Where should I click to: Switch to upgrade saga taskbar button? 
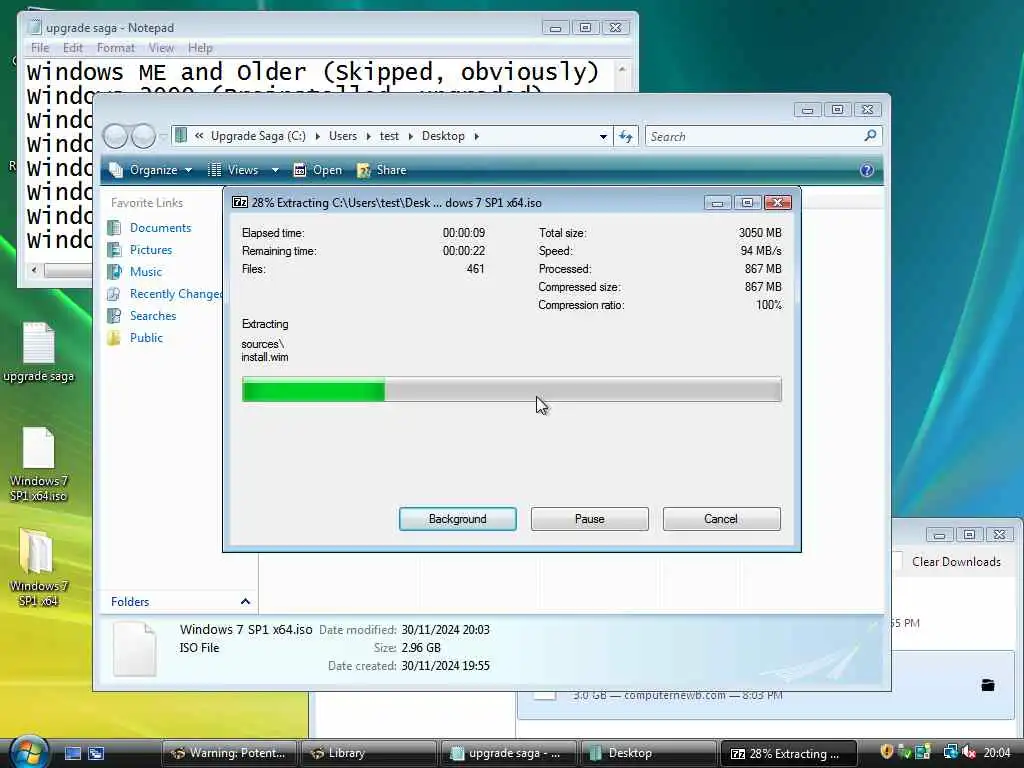[x=509, y=754]
